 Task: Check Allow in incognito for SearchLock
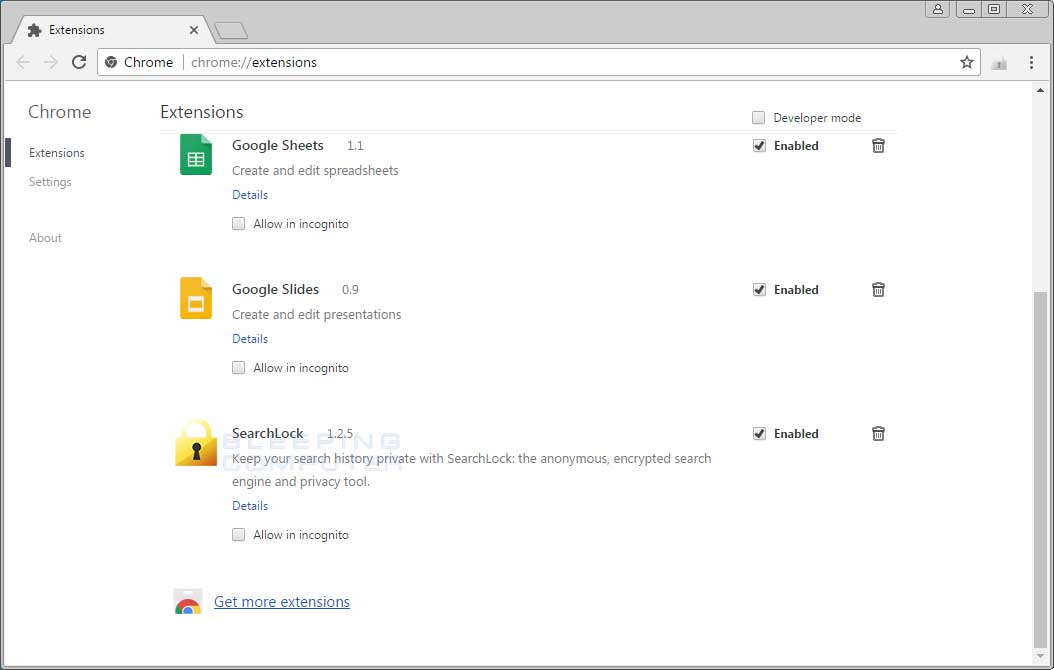pyautogui.click(x=239, y=534)
